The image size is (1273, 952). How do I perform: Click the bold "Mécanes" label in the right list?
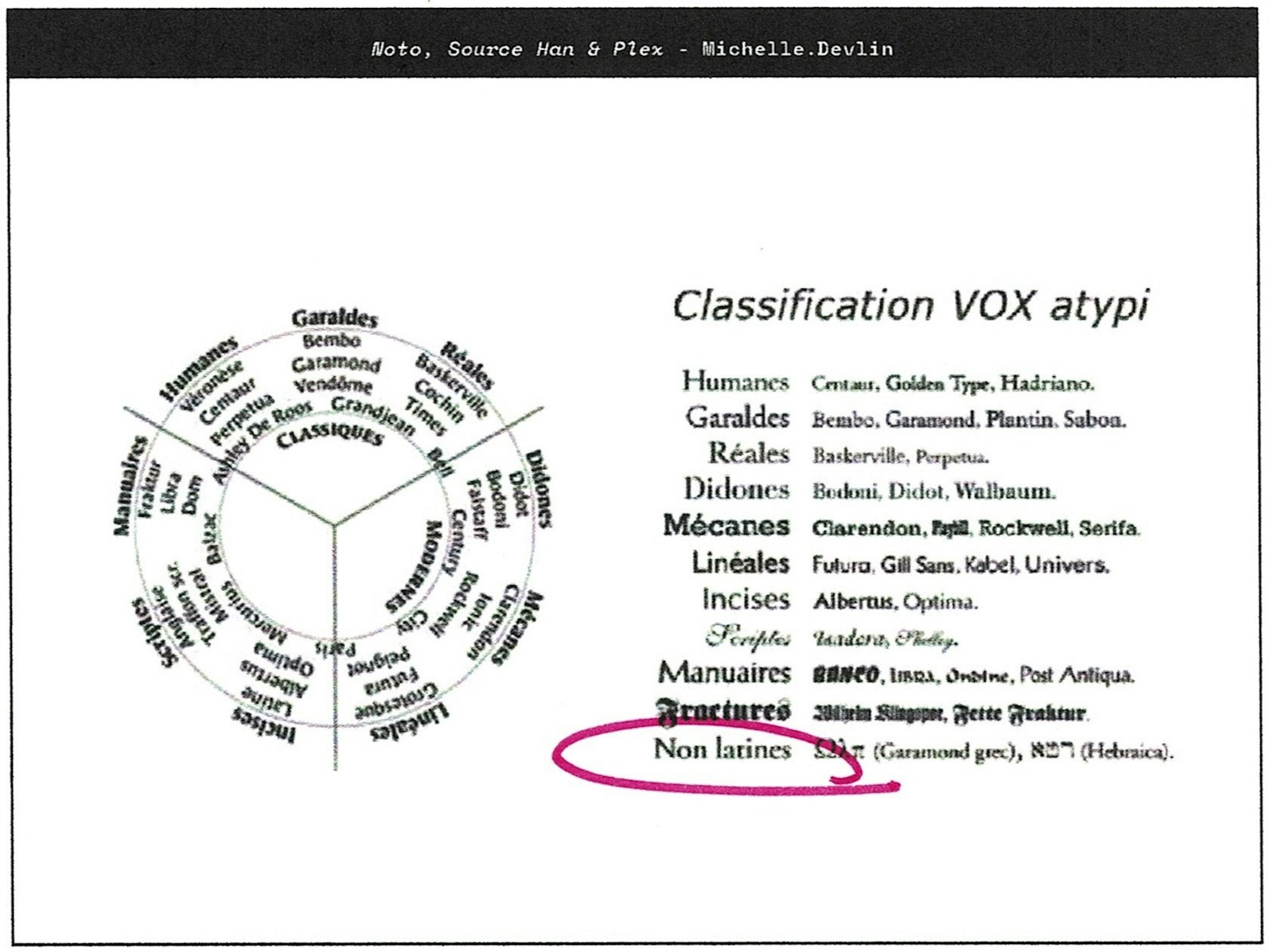coord(726,526)
